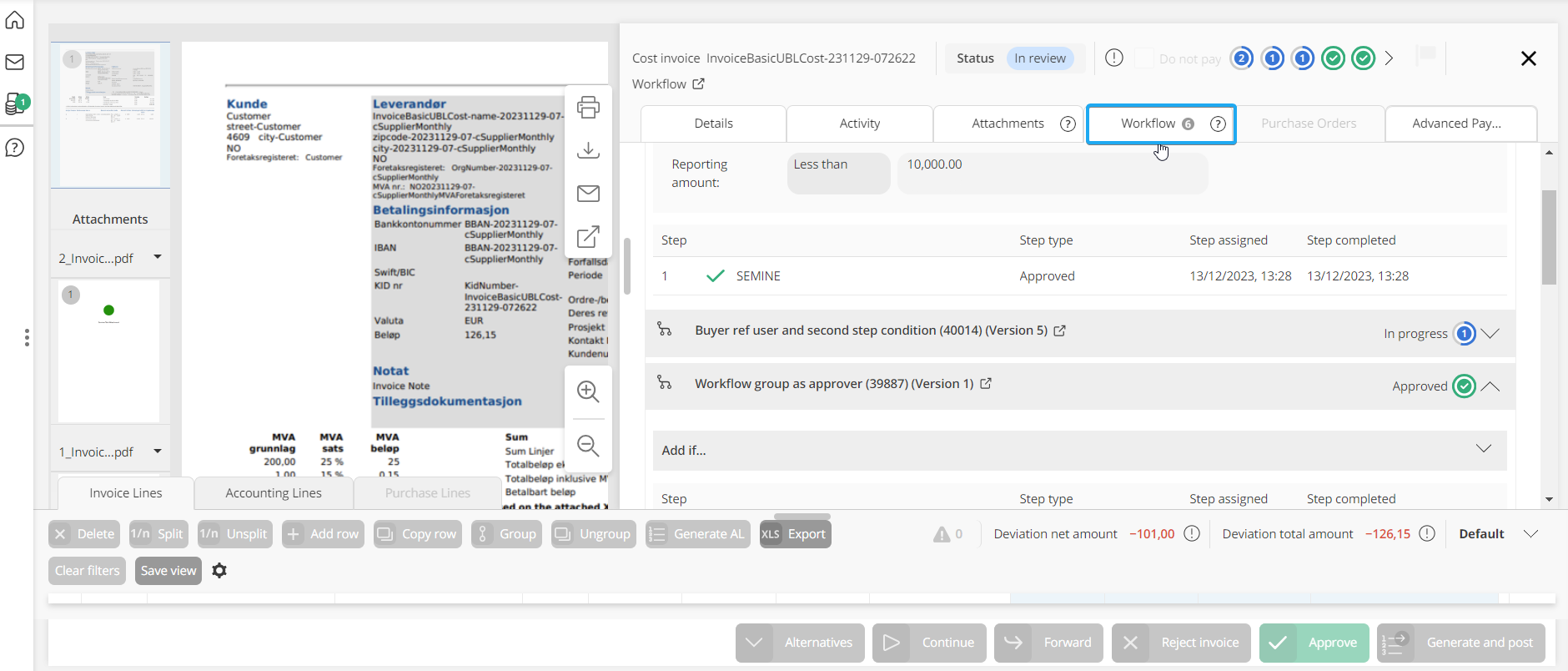Click the Reject invoice button
1568x671 pixels.
(1181, 643)
